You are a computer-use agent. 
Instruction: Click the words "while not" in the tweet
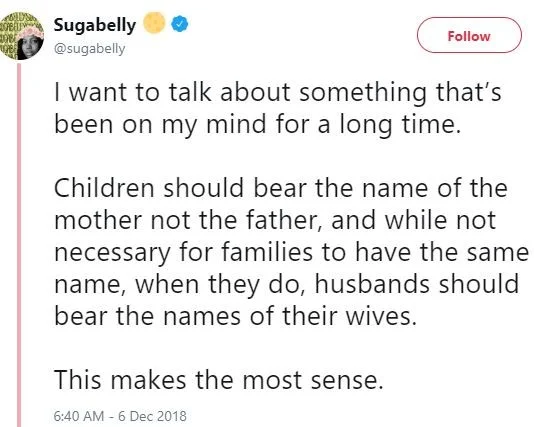(440, 220)
